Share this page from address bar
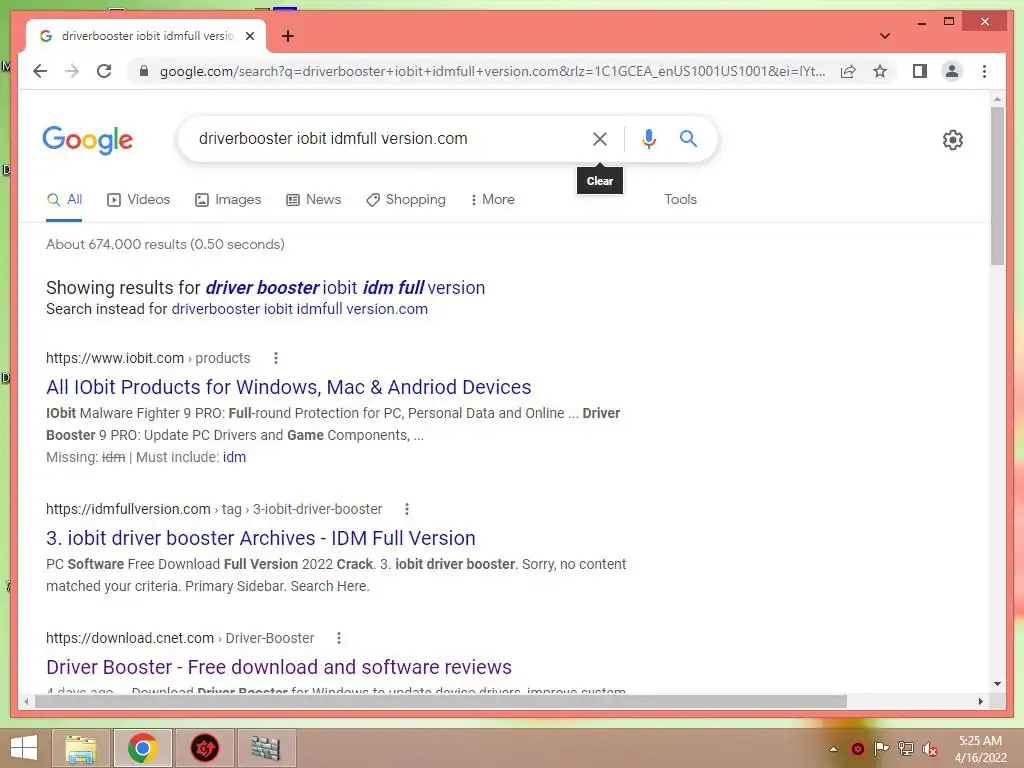Image resolution: width=1024 pixels, height=768 pixels. click(x=848, y=71)
